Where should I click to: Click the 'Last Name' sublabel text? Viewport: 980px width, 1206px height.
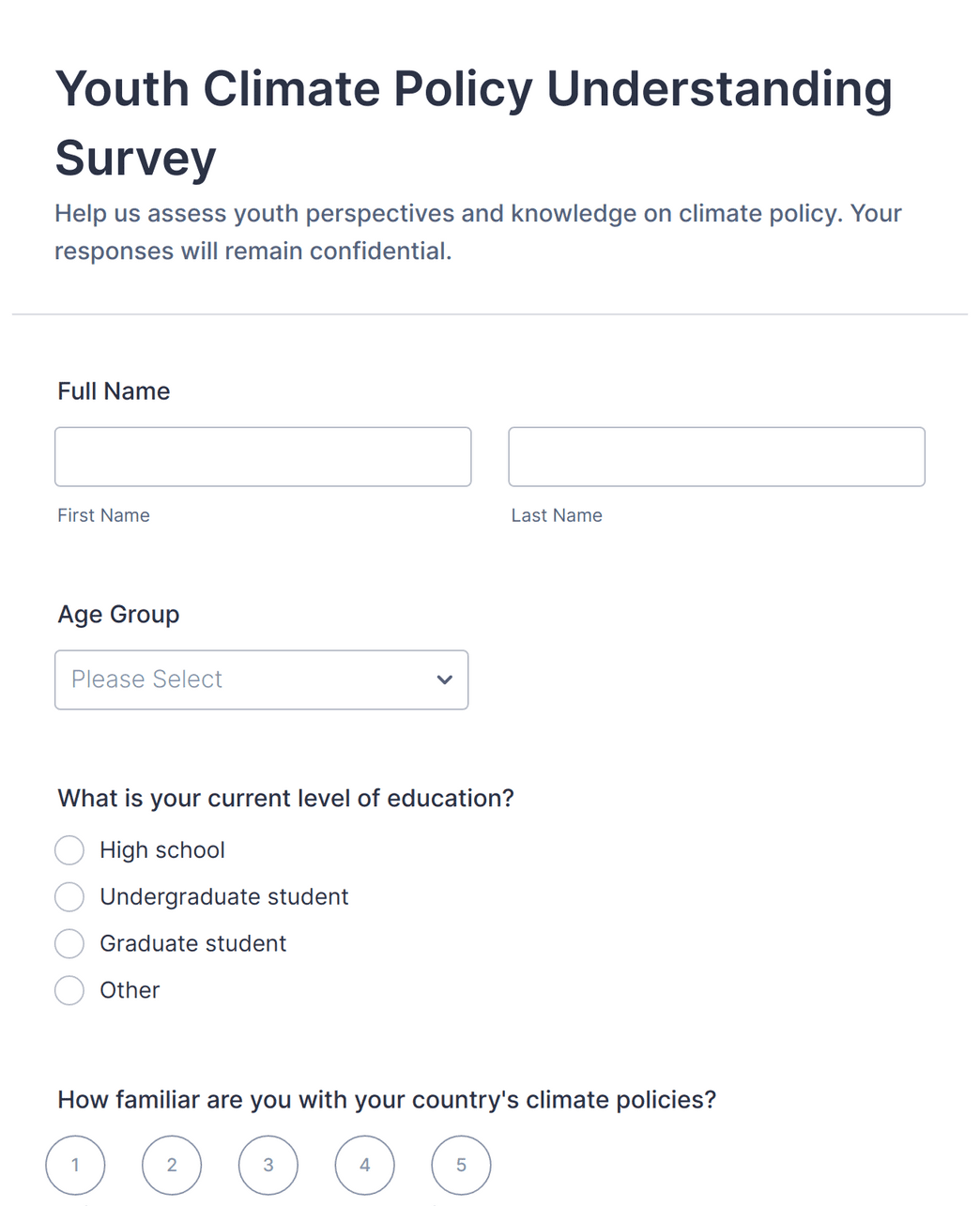pyautogui.click(x=557, y=515)
